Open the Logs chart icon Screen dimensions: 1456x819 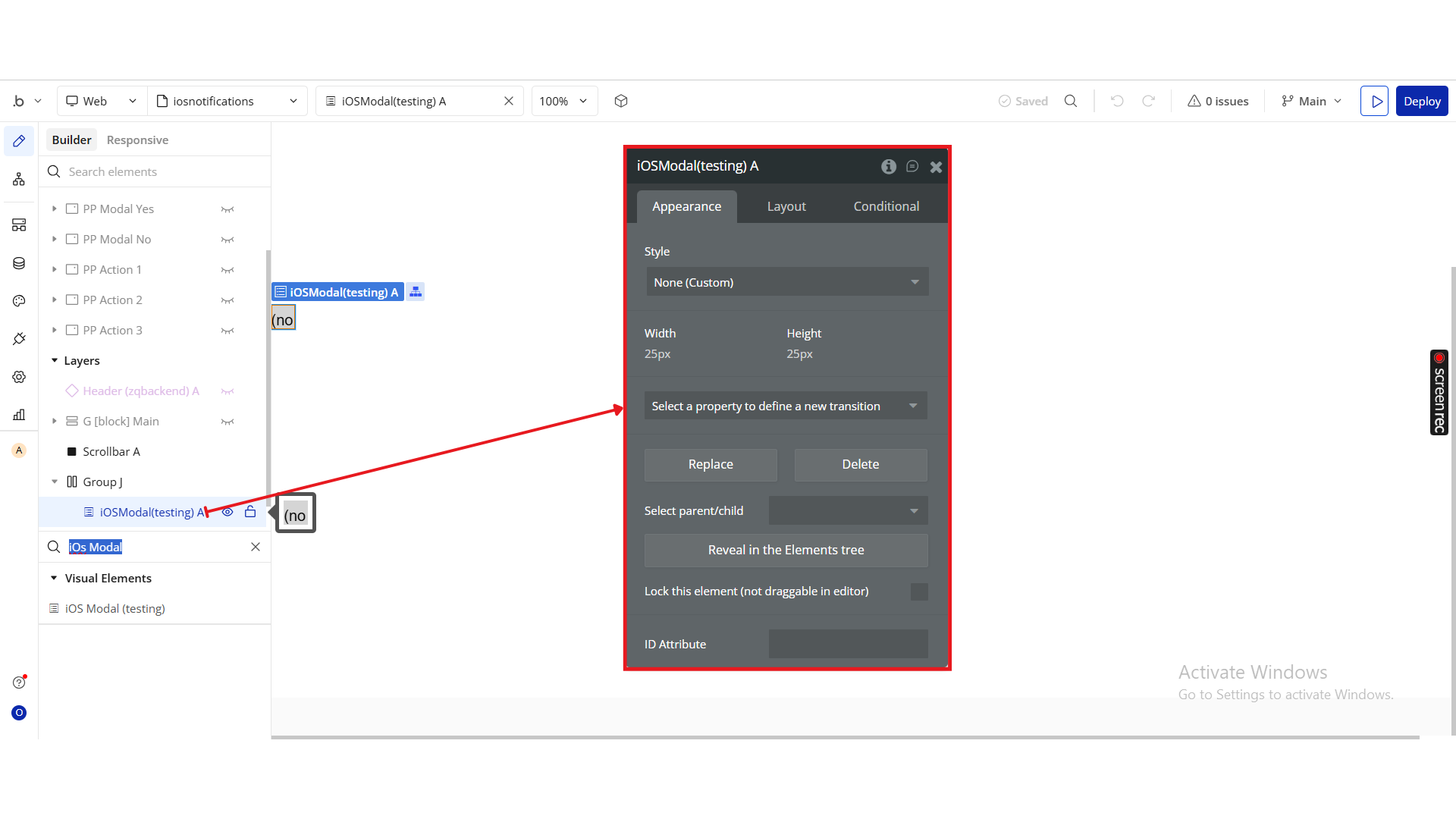pyautogui.click(x=19, y=415)
